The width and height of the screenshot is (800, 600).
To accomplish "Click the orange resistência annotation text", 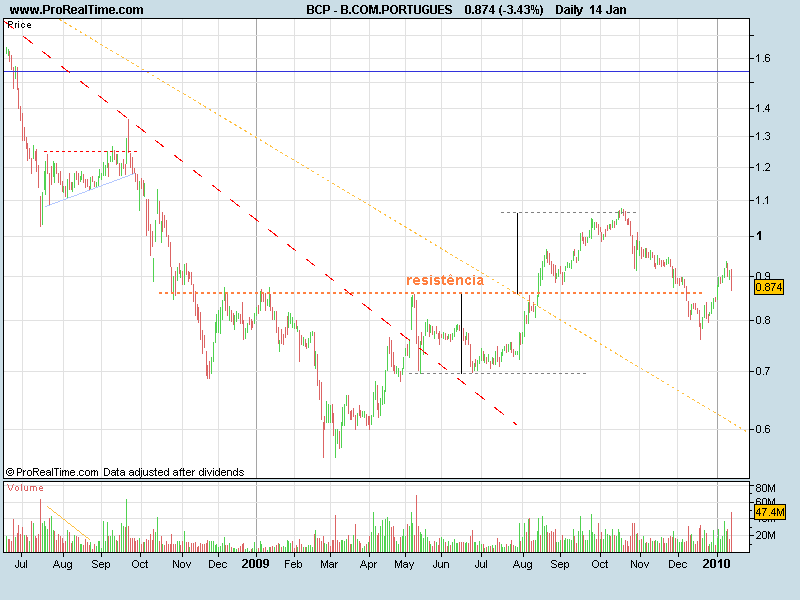I will click(445, 280).
